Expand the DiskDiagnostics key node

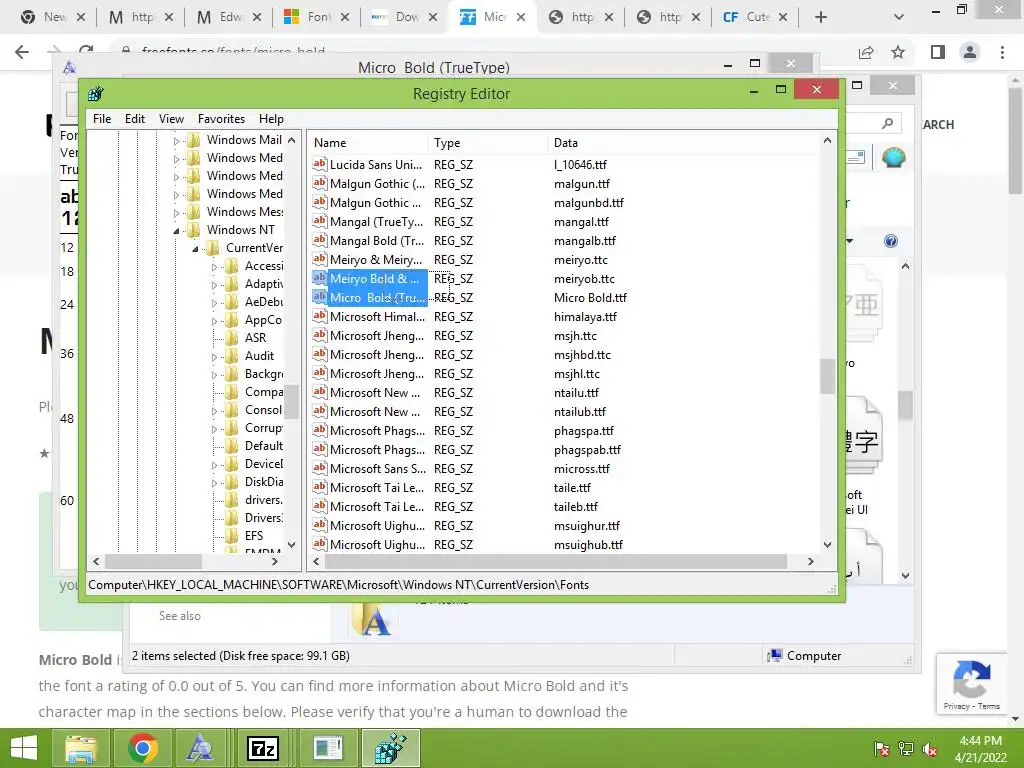point(214,483)
